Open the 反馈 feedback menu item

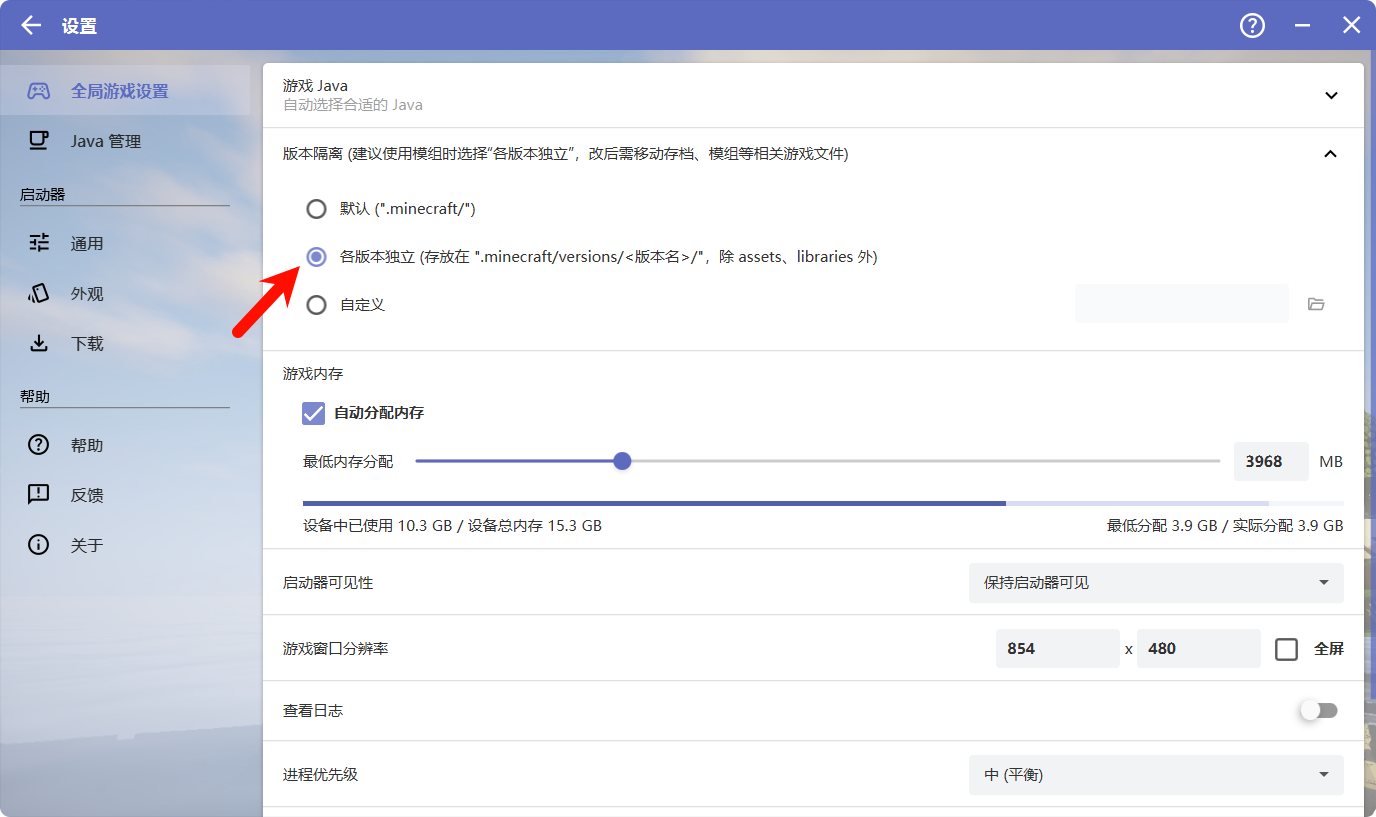click(87, 495)
